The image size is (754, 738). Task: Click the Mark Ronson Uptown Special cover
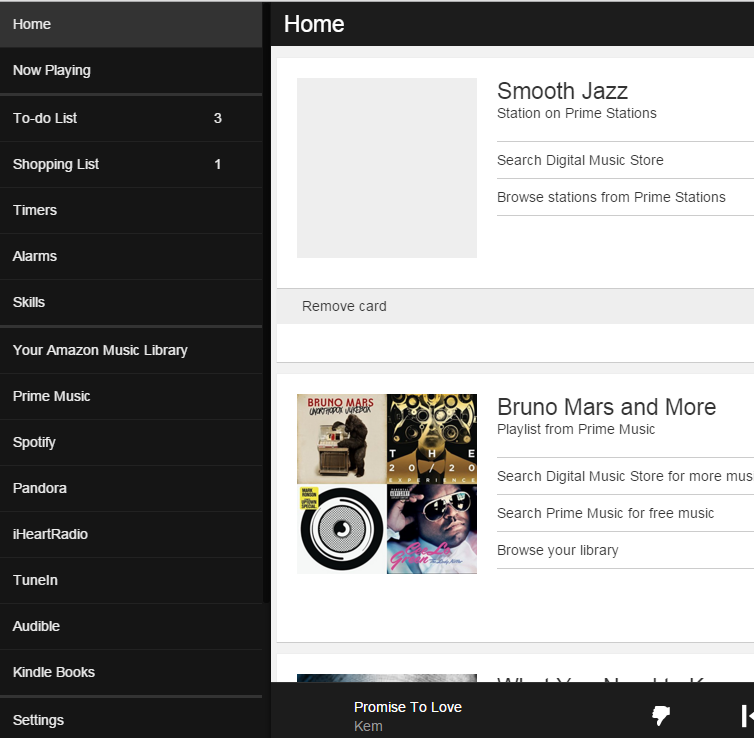[341, 529]
